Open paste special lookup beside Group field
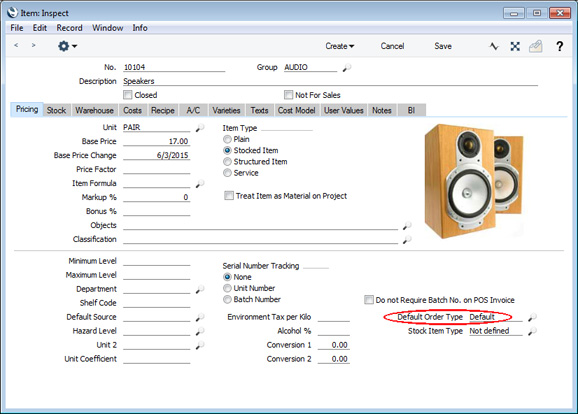Screen dimensions: 578x414 347,68
